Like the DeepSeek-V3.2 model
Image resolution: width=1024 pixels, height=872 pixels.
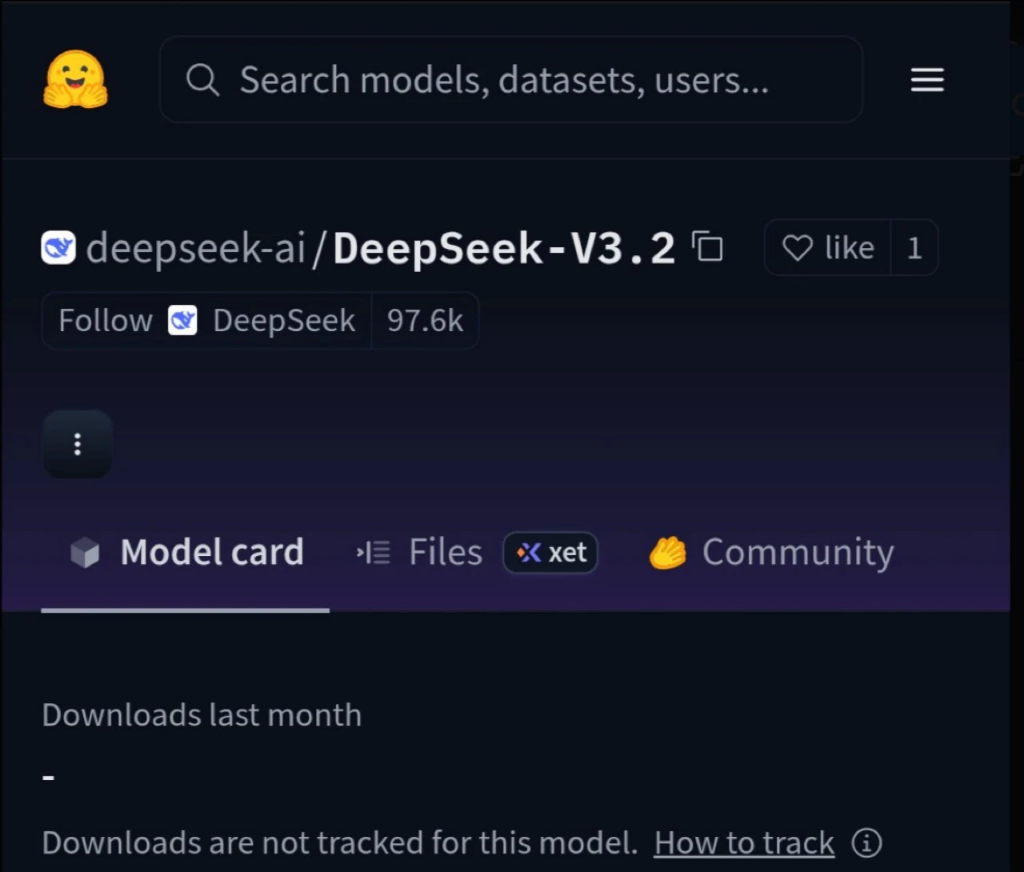(x=828, y=247)
